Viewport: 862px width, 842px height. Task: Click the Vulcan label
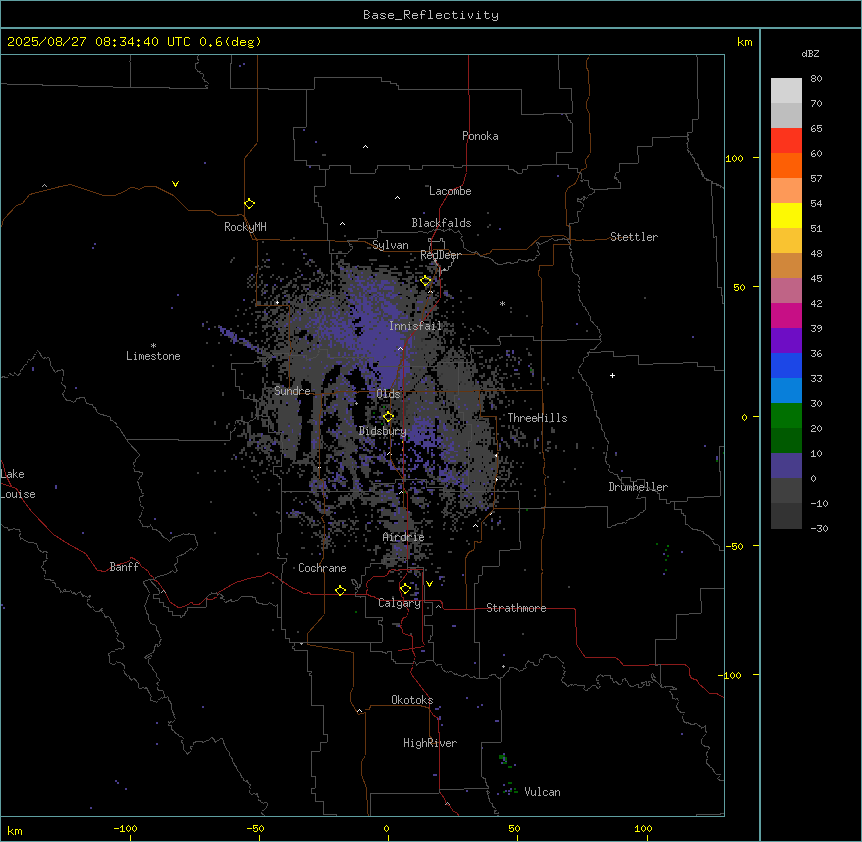(x=542, y=792)
